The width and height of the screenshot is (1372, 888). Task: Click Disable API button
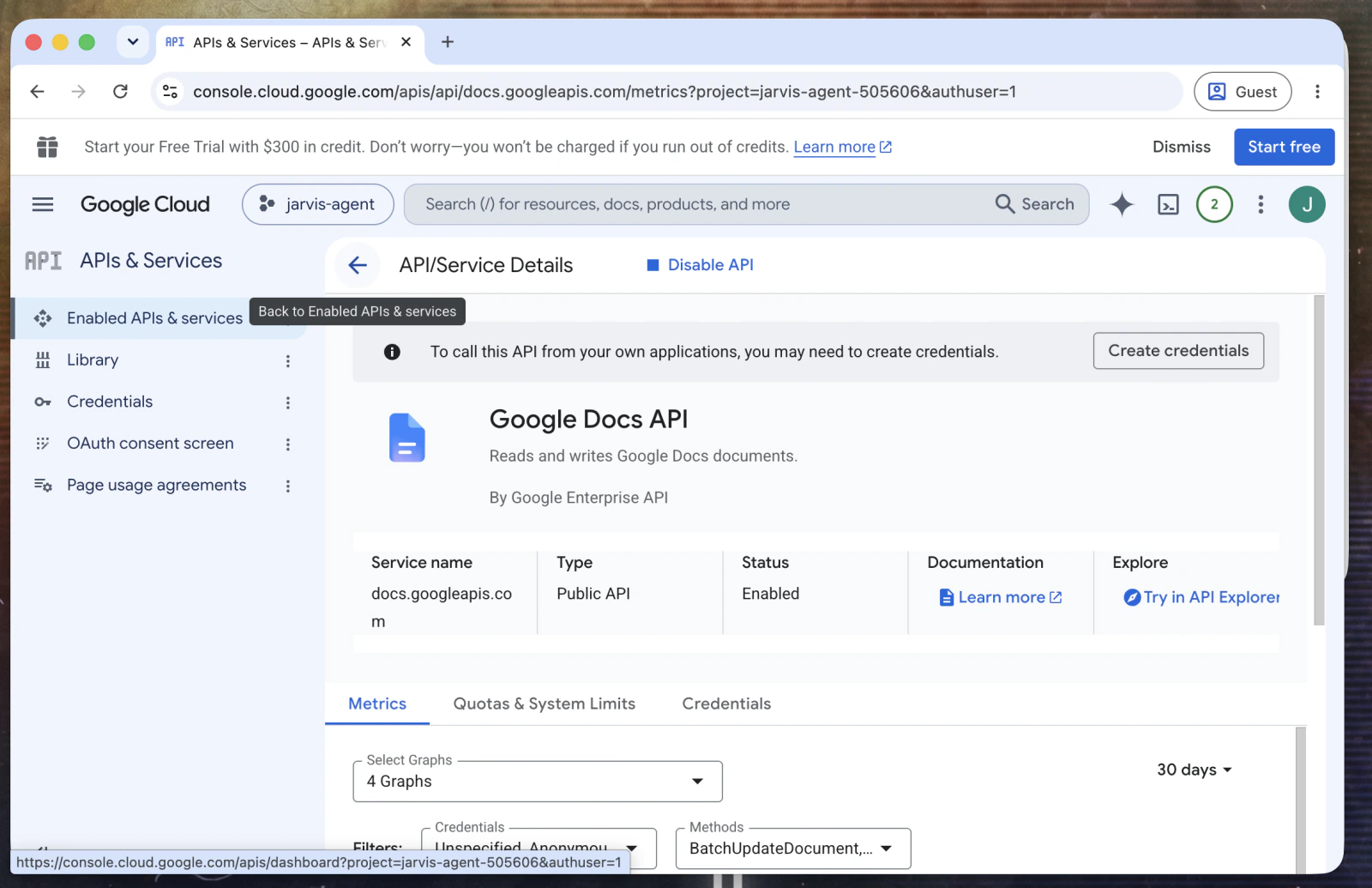tap(700, 265)
